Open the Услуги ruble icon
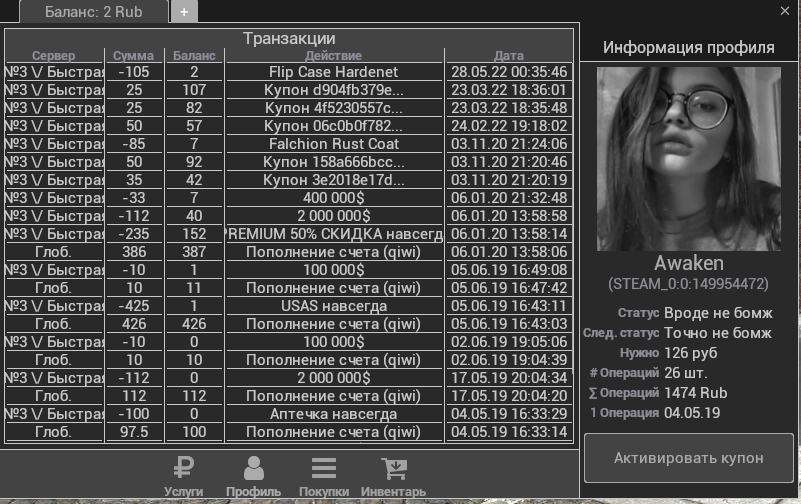 click(x=184, y=468)
